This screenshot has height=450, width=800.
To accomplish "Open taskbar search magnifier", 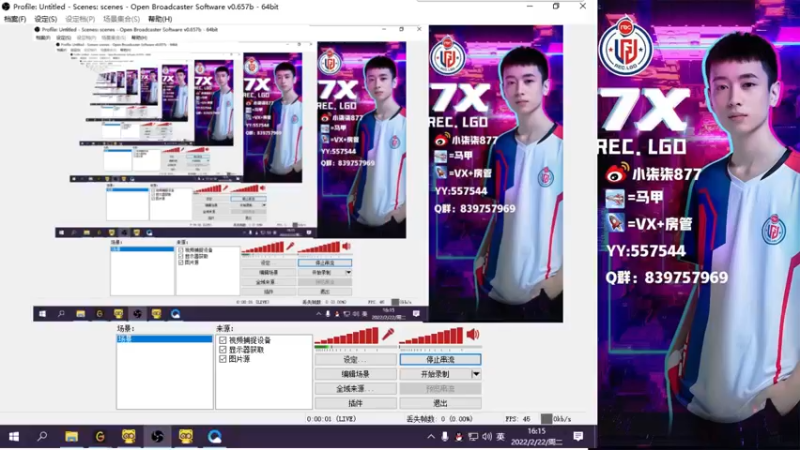I will [x=42, y=436].
